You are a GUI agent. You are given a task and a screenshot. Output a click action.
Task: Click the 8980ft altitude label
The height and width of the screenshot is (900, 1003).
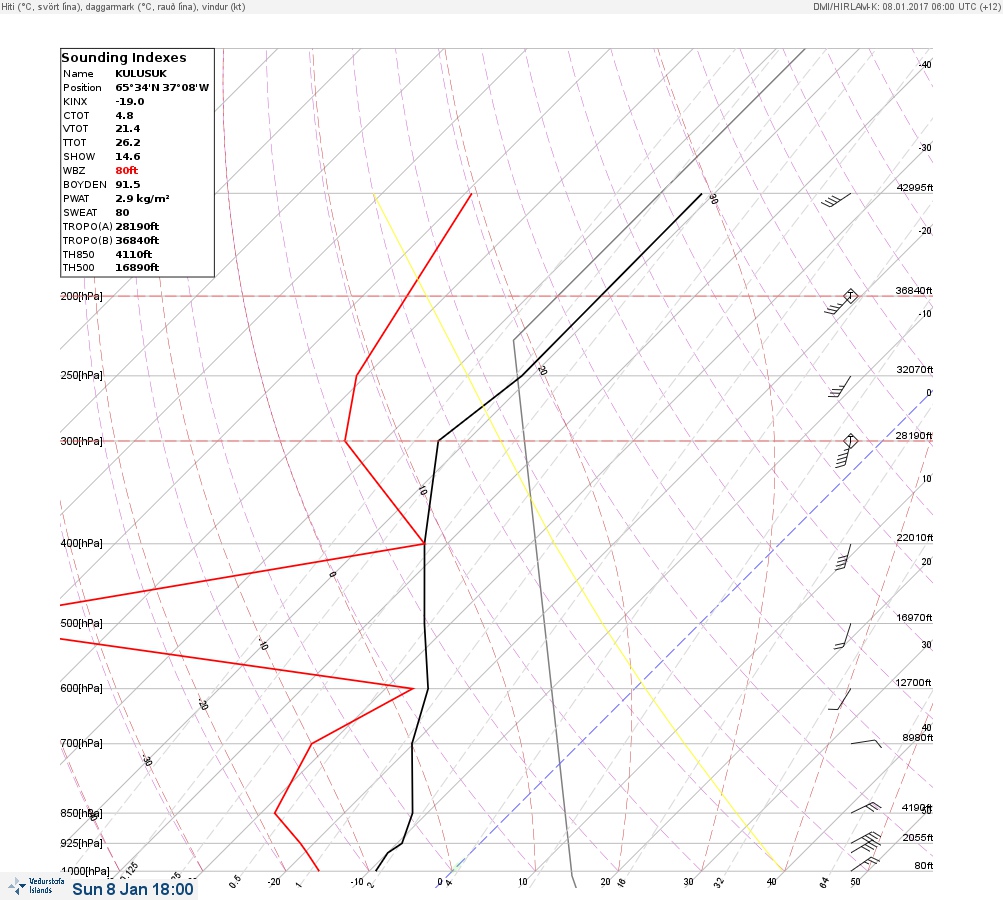coord(917,738)
